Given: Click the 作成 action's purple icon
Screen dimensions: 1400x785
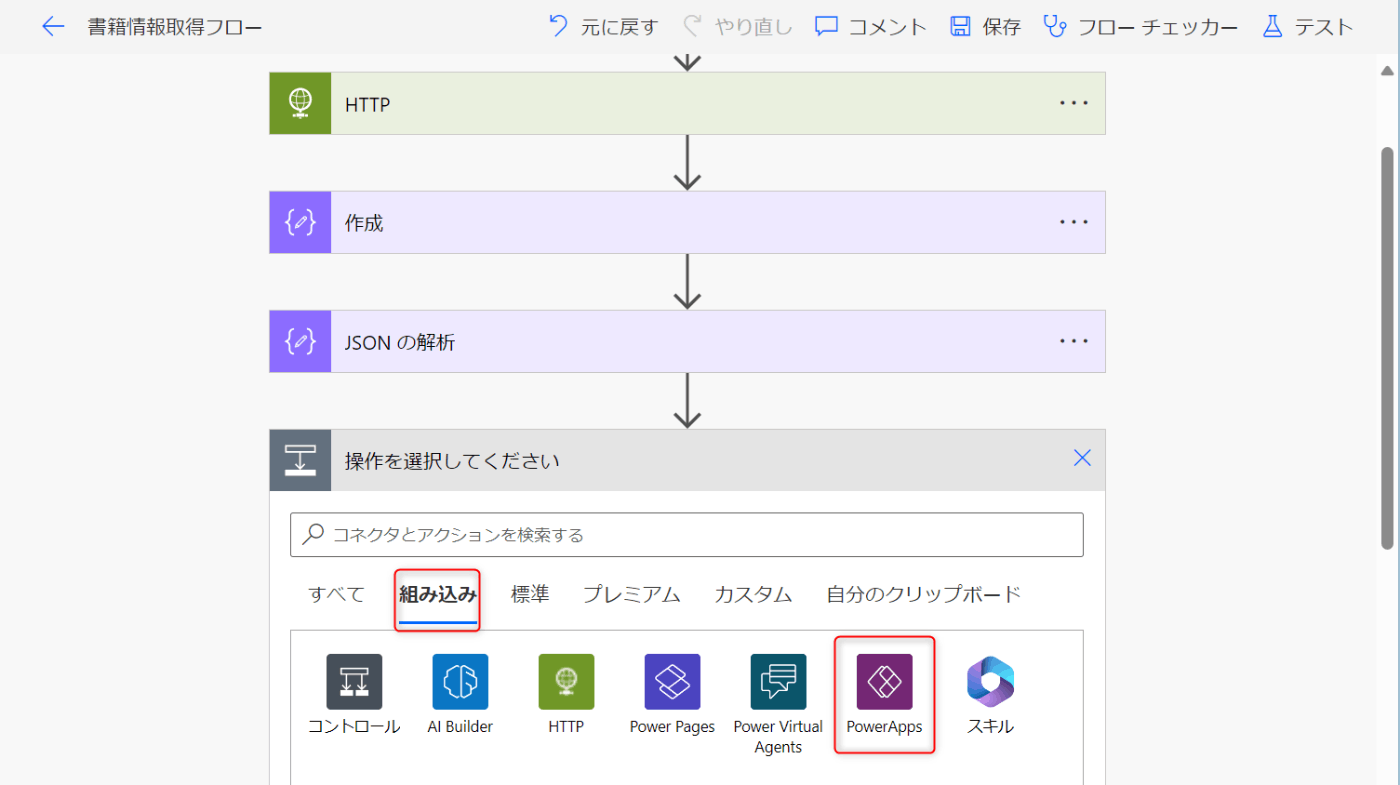Looking at the screenshot, I should (300, 222).
